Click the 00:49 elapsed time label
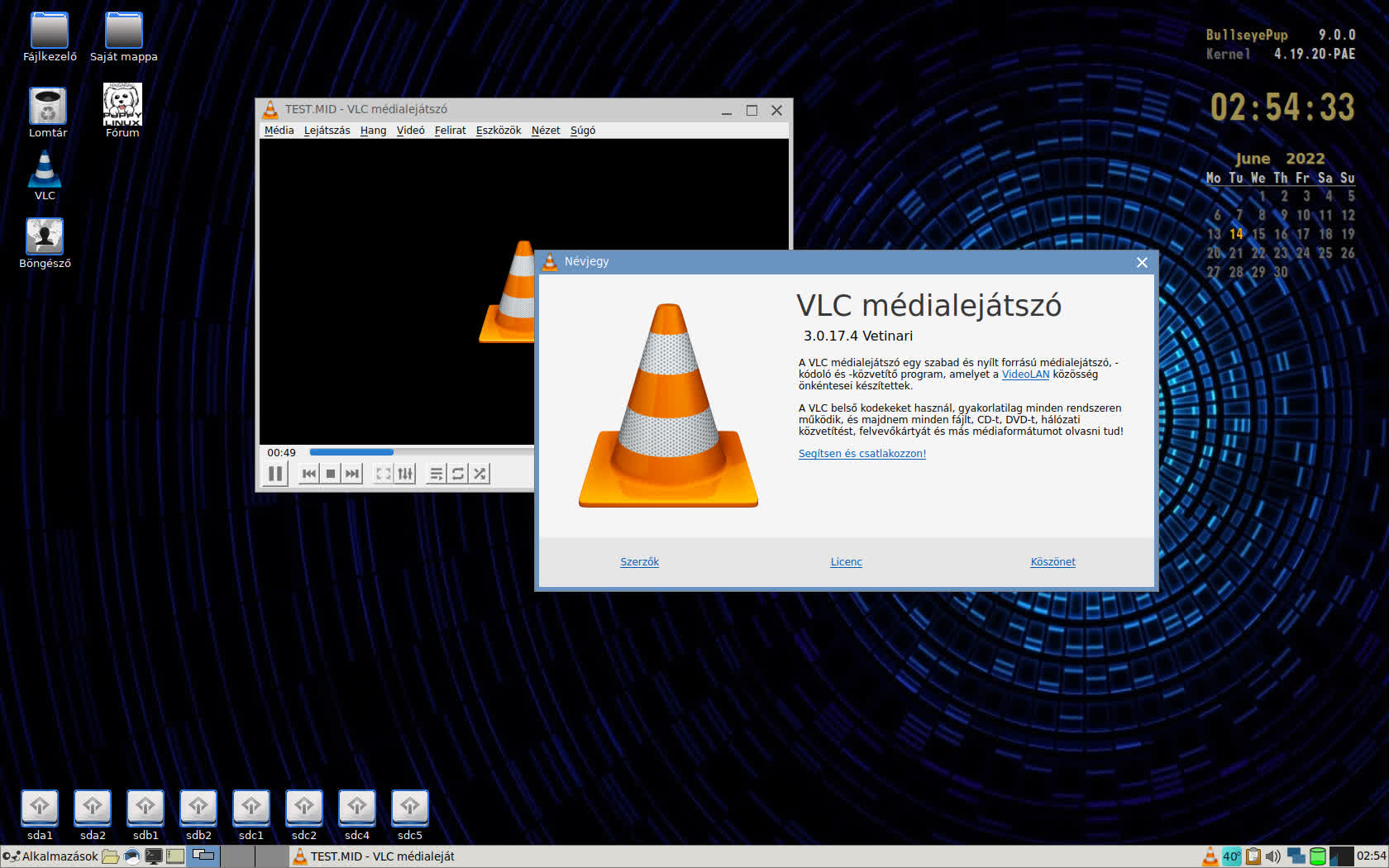 281,452
